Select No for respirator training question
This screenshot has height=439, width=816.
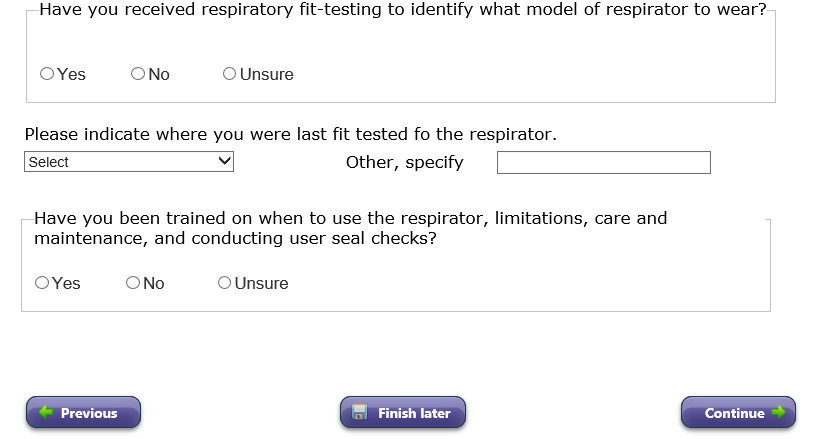point(133,283)
